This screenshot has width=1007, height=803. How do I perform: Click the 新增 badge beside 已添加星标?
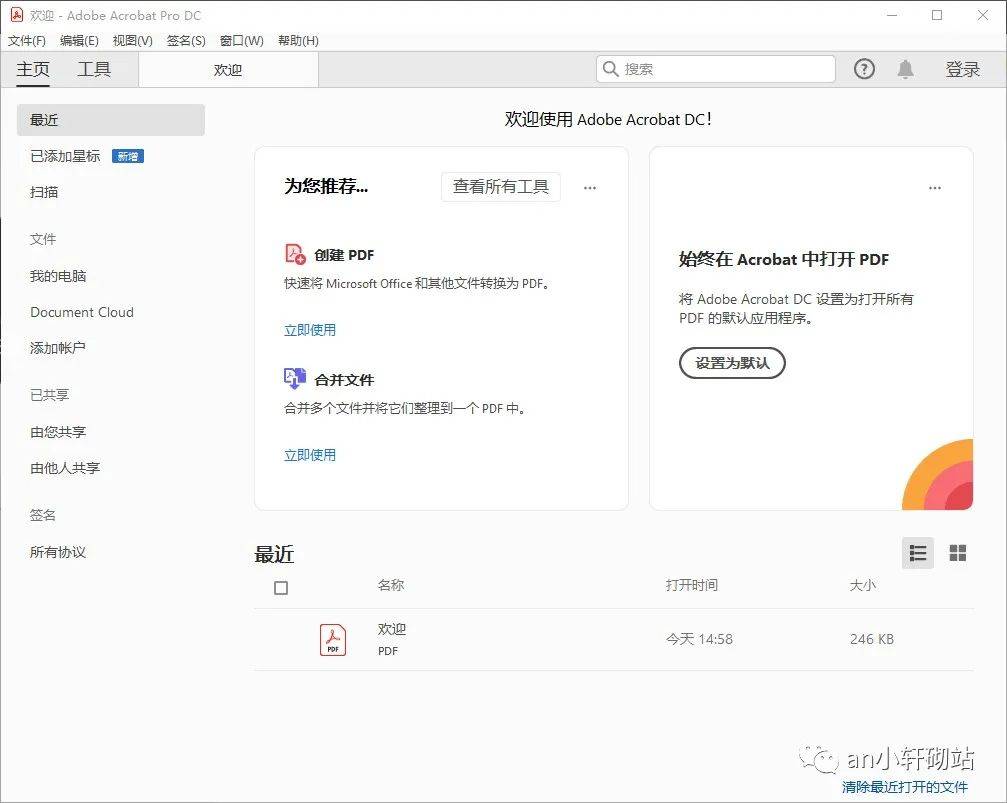point(127,156)
